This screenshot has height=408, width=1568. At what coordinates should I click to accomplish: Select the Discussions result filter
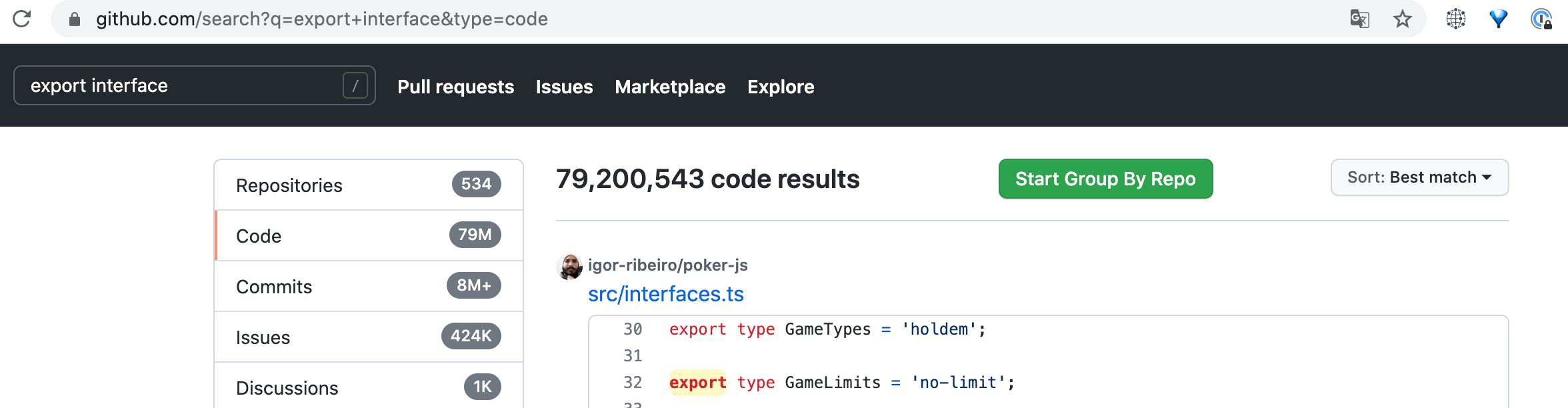point(369,387)
